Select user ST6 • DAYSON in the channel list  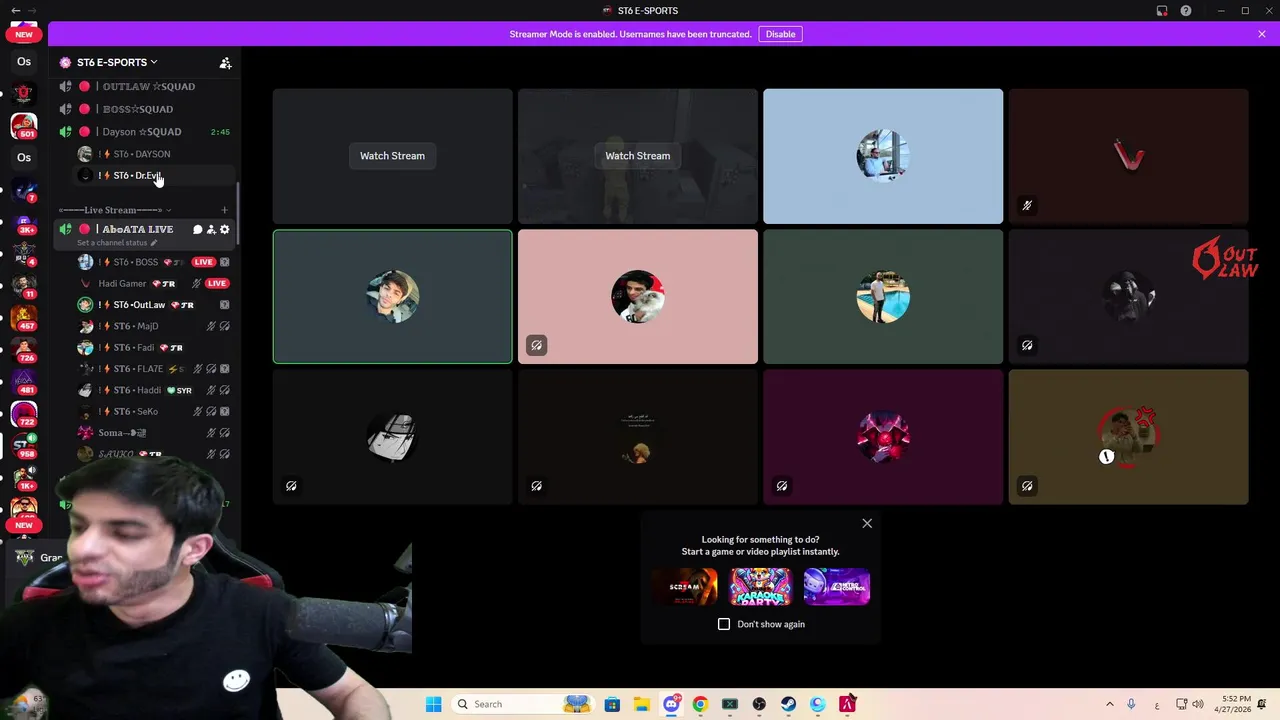tap(155, 154)
